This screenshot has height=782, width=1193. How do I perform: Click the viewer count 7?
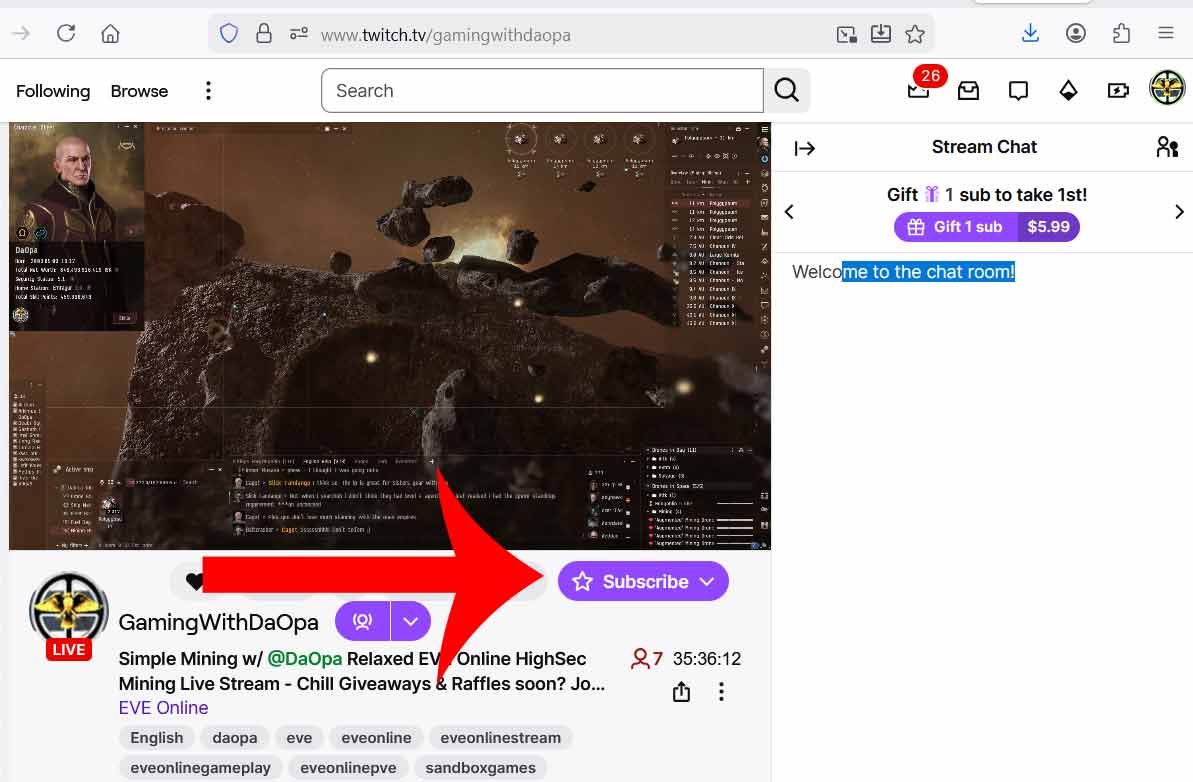point(647,659)
